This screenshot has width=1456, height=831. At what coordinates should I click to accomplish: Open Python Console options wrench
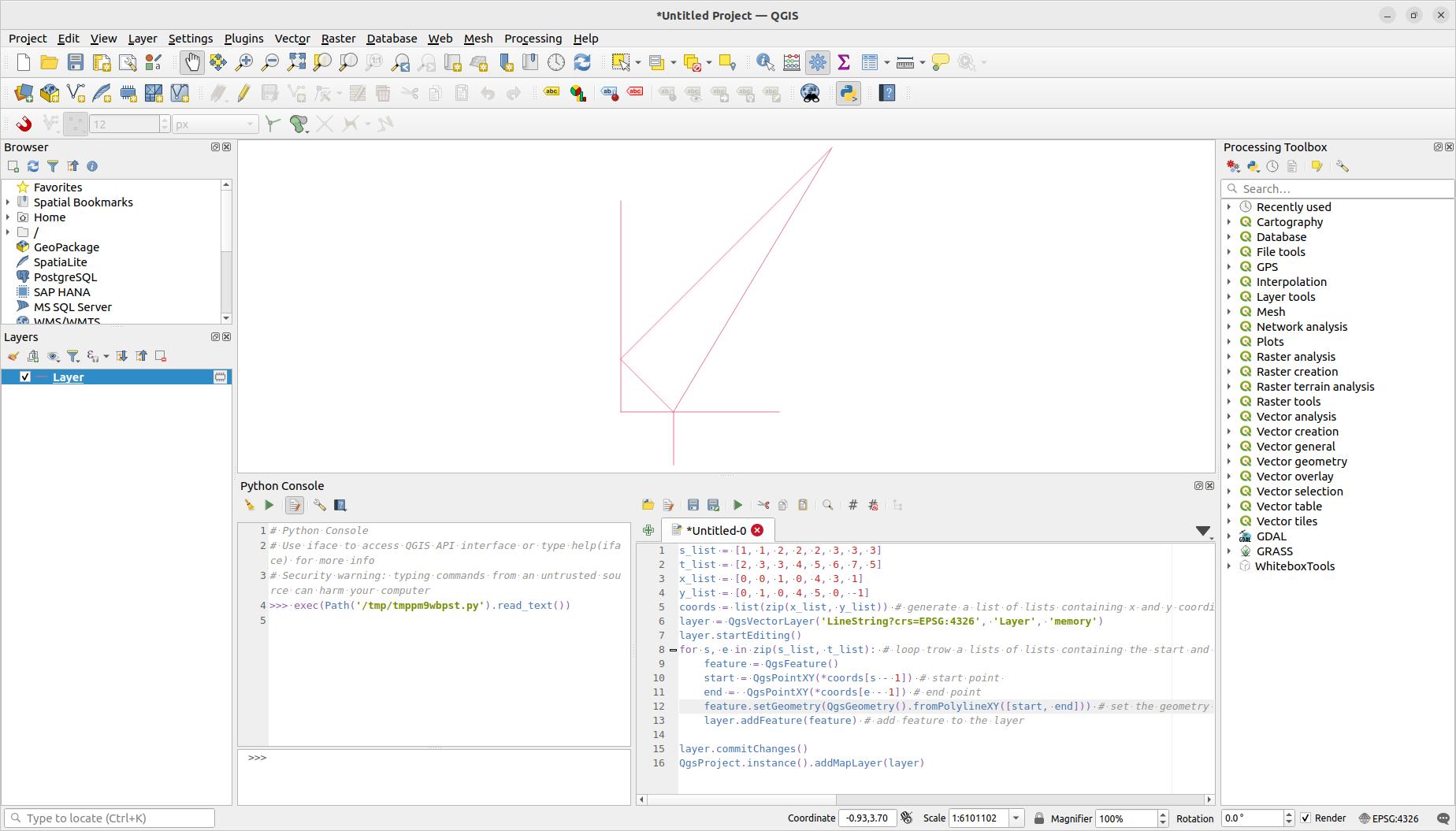pyautogui.click(x=319, y=505)
